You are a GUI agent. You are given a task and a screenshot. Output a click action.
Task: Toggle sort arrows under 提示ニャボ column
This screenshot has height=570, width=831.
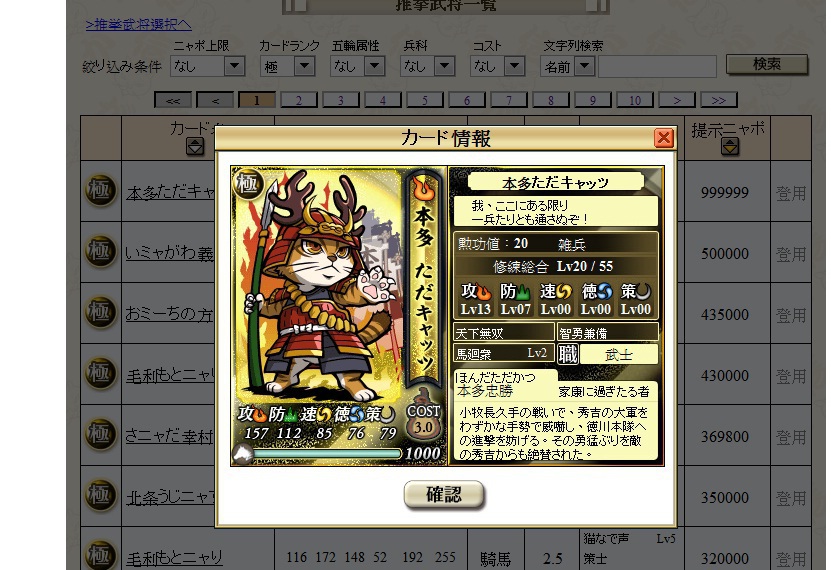point(730,146)
